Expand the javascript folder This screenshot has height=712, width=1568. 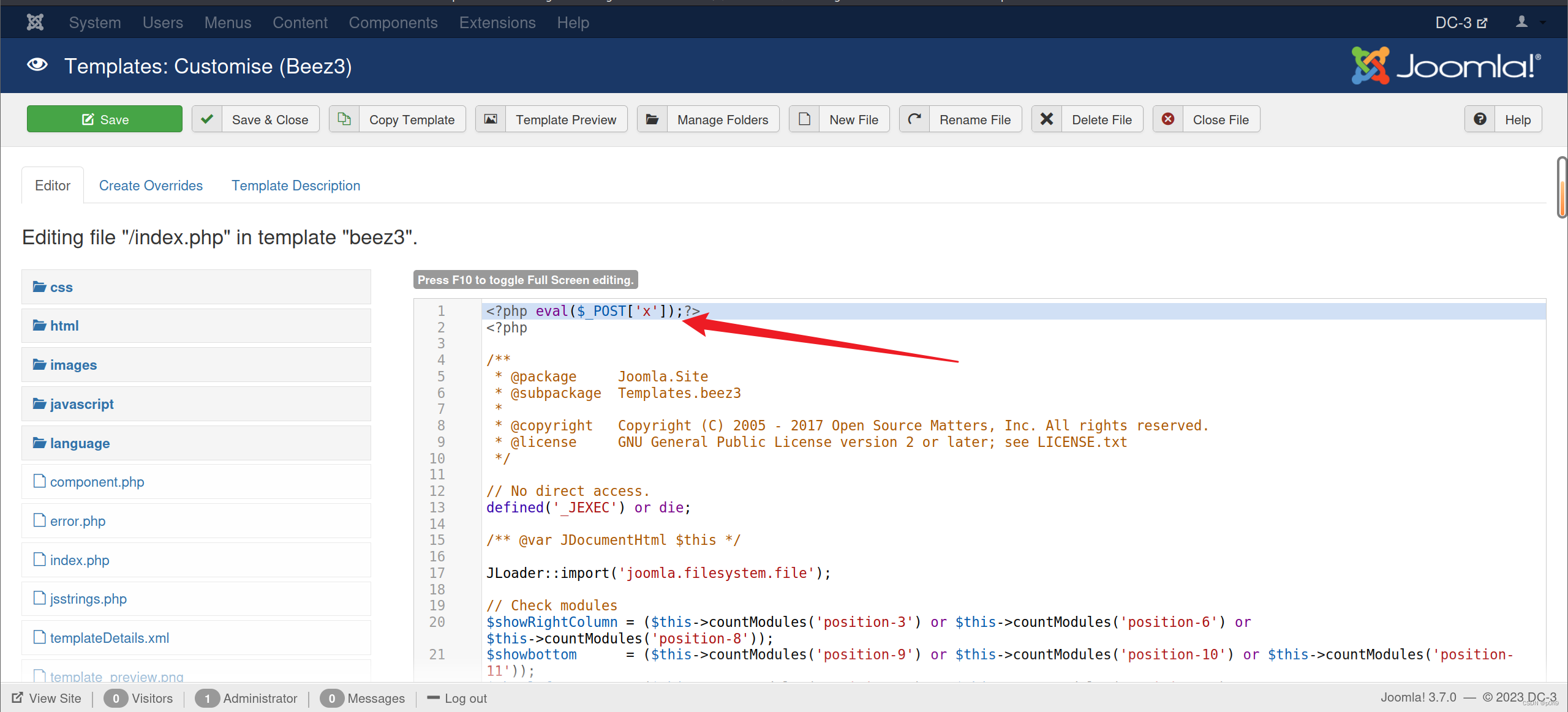click(81, 404)
